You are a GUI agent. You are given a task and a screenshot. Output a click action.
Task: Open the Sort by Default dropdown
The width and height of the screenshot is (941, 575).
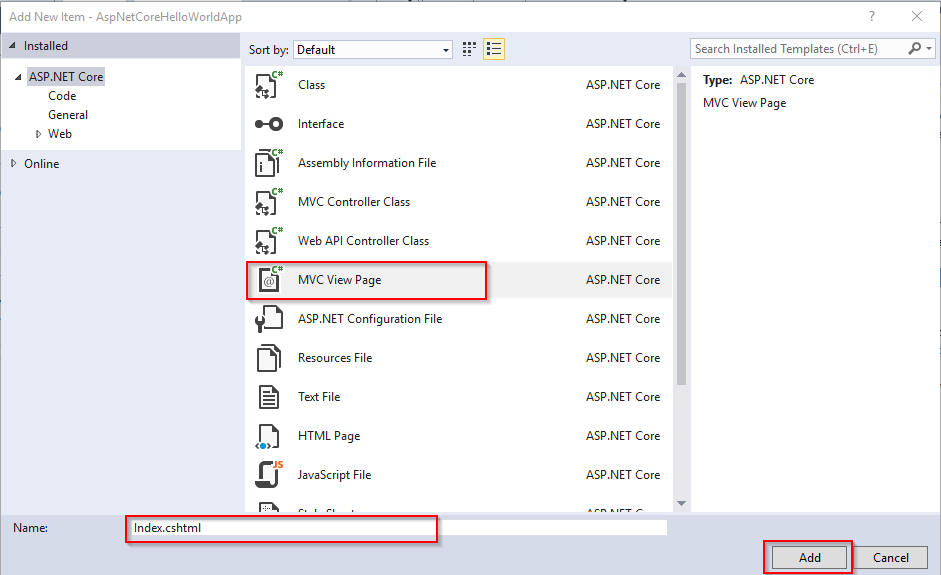click(373, 50)
